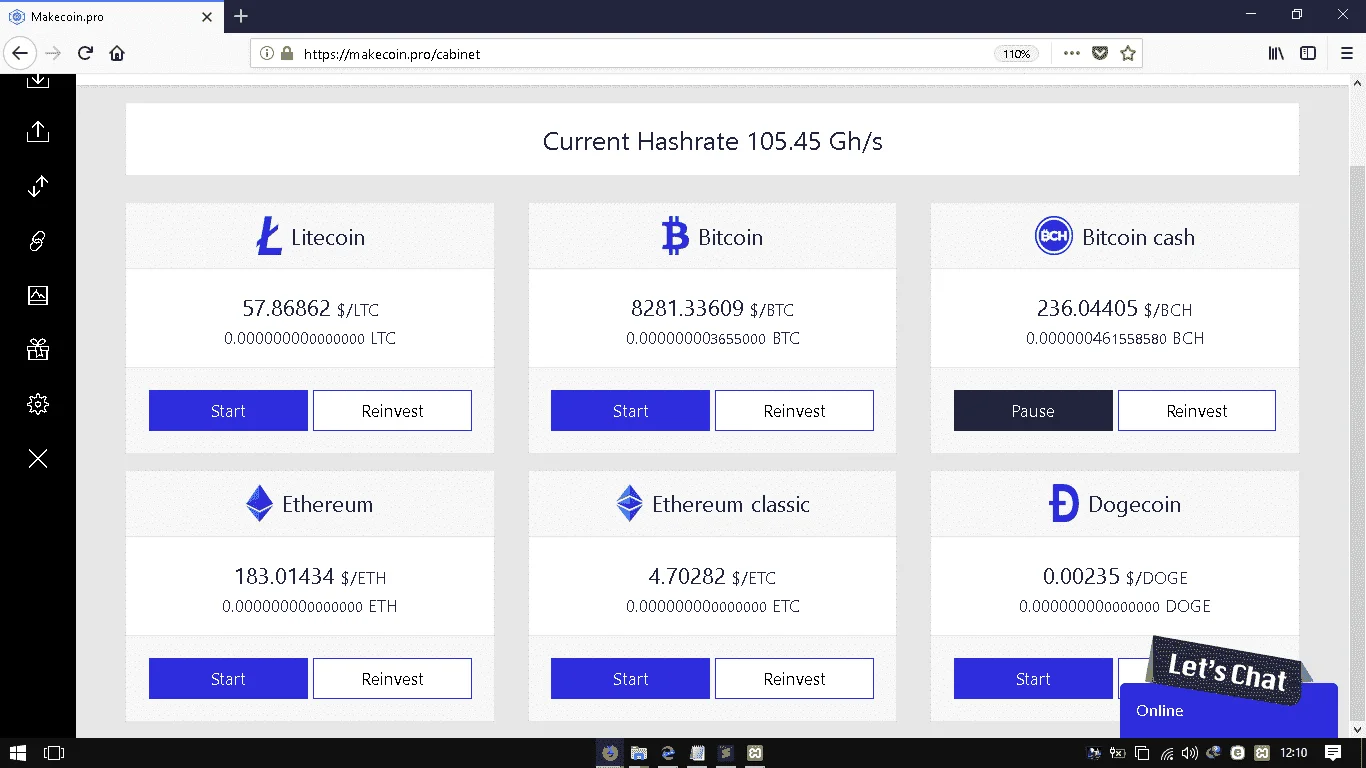Reinvest Ethereum earnings
Screen dimensions: 1366x768
click(x=392, y=679)
